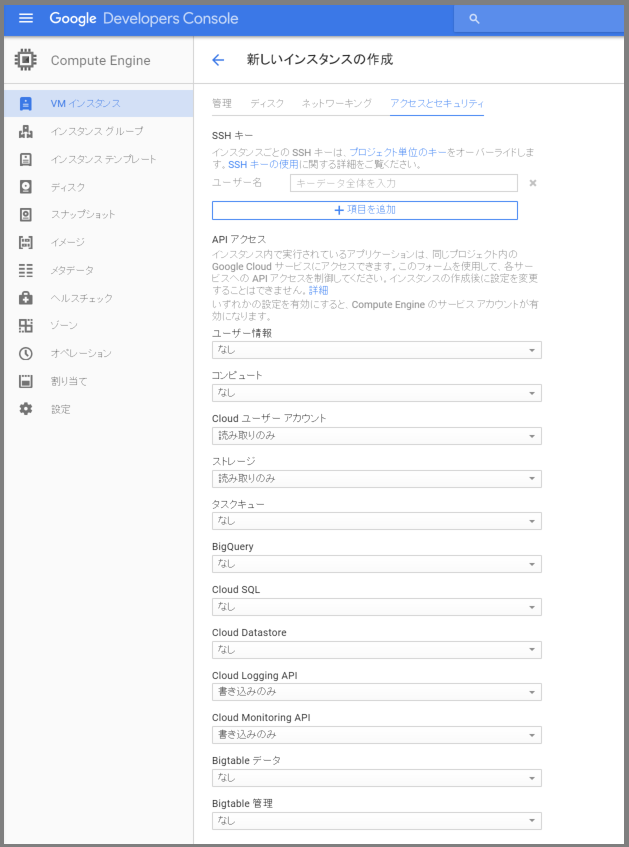Click the インスタンス グループ sidebar icon

pos(25,131)
